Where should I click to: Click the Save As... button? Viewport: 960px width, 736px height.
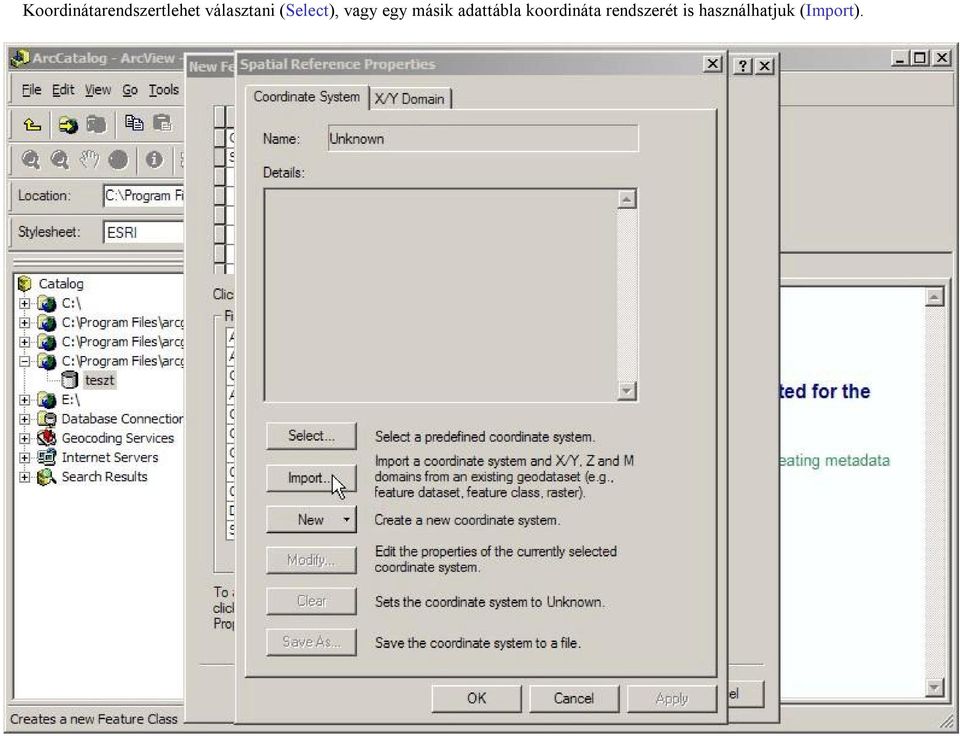[x=311, y=642]
